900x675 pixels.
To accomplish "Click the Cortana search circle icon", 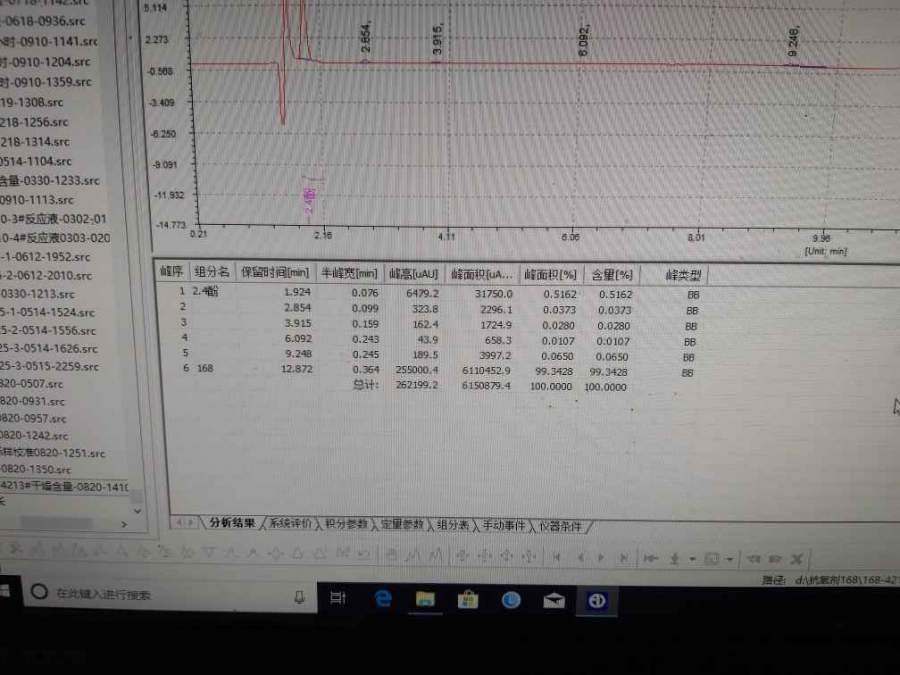I will 39,592.
